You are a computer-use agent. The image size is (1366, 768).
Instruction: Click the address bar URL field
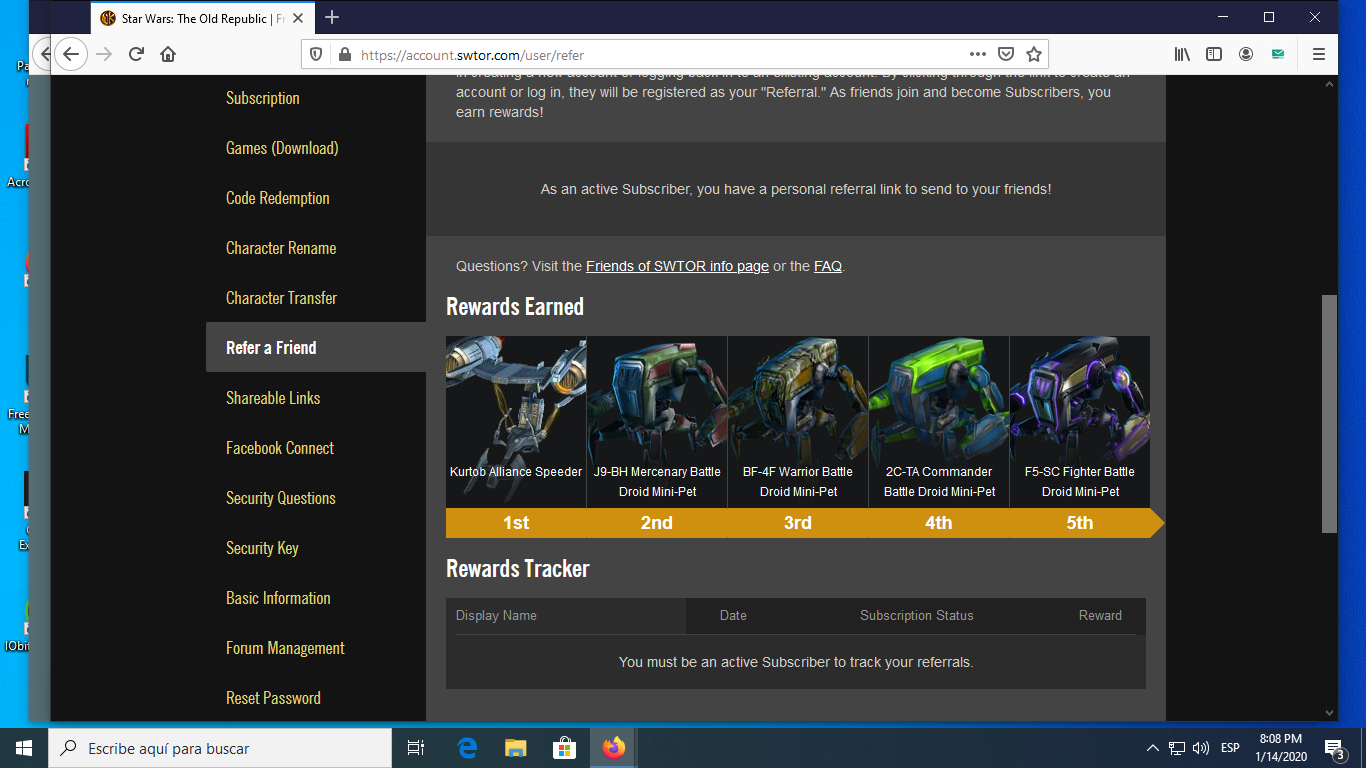click(x=660, y=55)
